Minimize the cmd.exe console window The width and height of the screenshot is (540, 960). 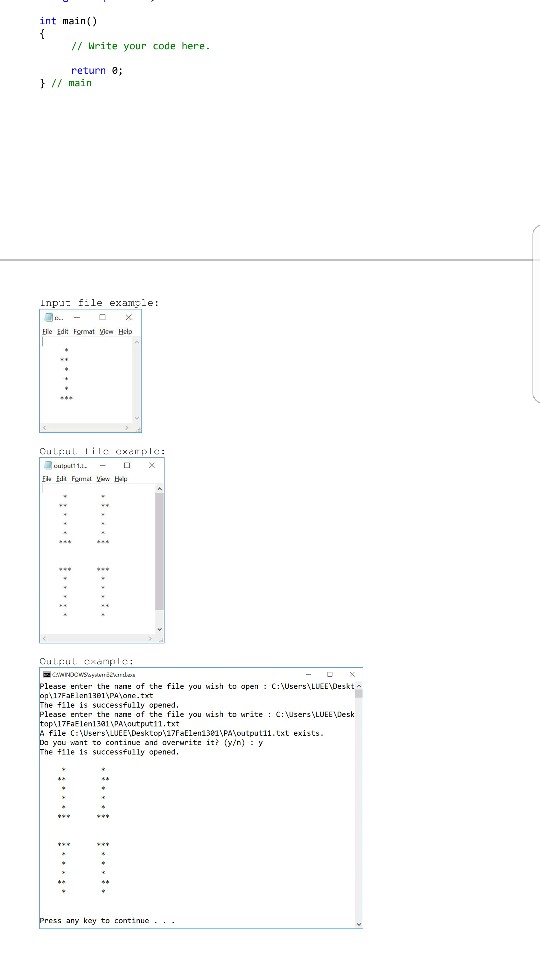point(309,674)
